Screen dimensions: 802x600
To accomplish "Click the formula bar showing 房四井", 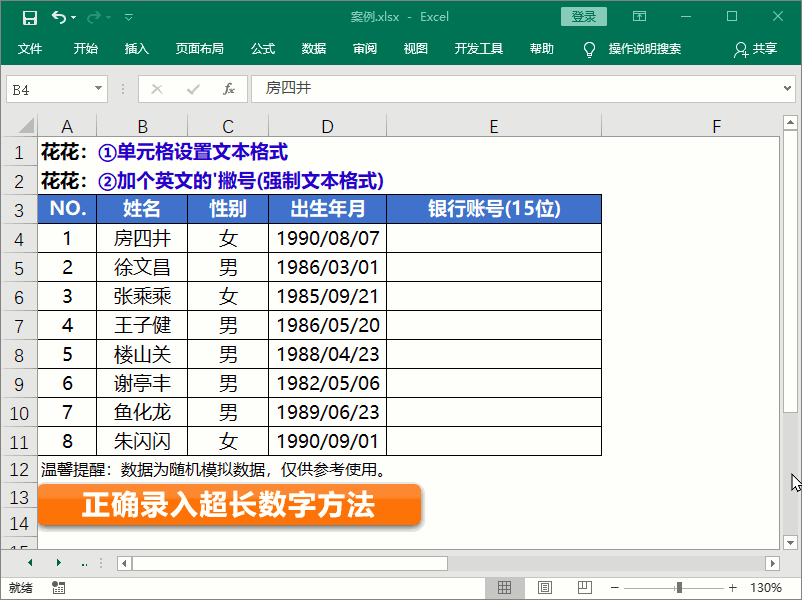I will pos(517,89).
